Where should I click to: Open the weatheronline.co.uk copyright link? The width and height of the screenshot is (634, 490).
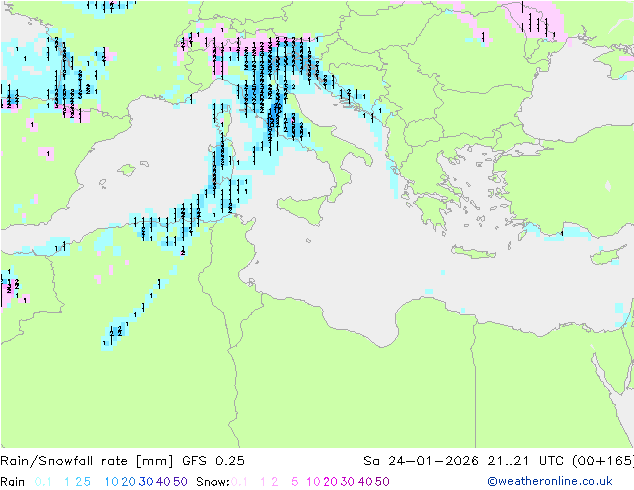coord(550,481)
